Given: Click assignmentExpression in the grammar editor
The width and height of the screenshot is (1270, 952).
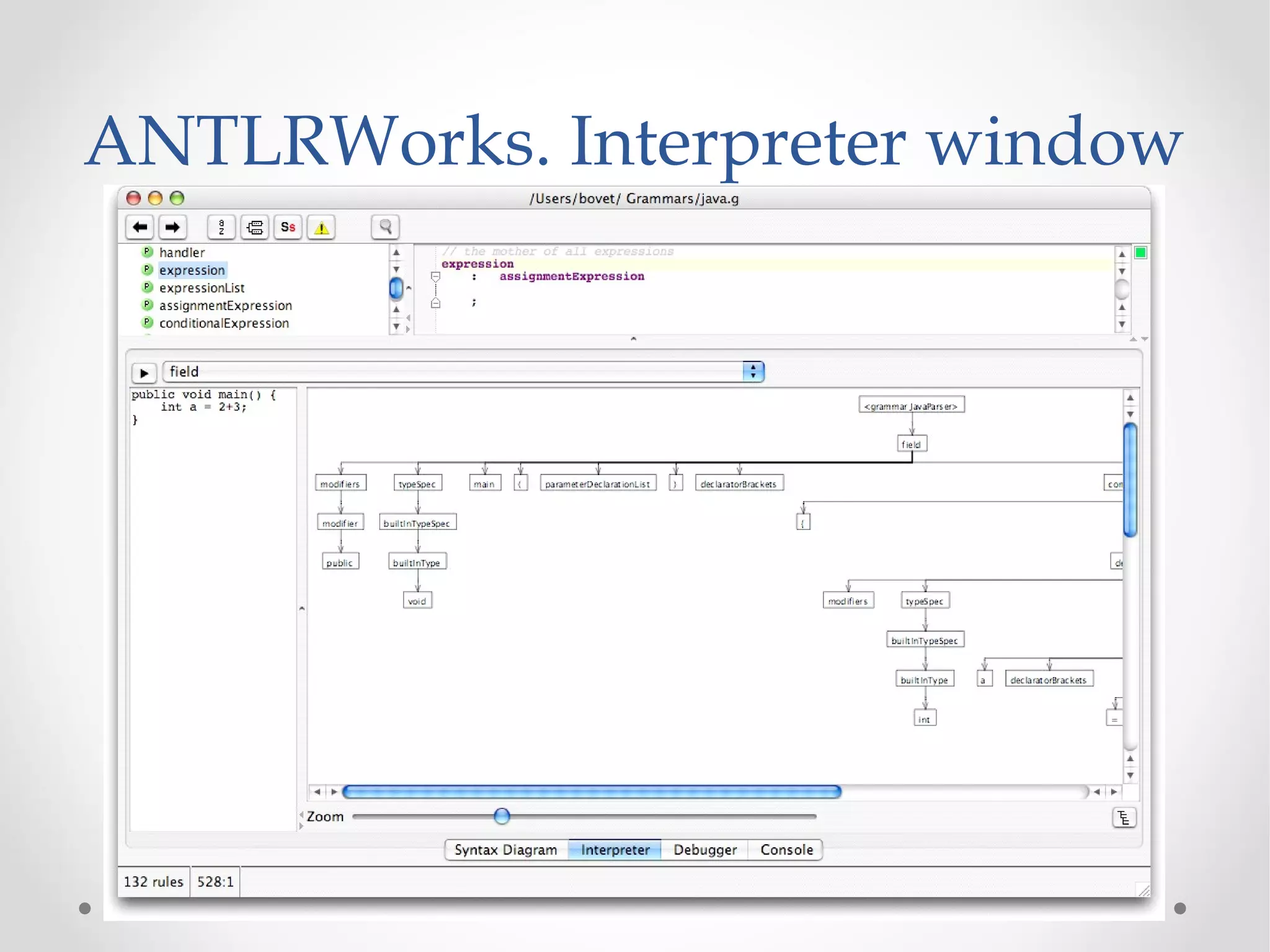Looking at the screenshot, I should click(572, 277).
